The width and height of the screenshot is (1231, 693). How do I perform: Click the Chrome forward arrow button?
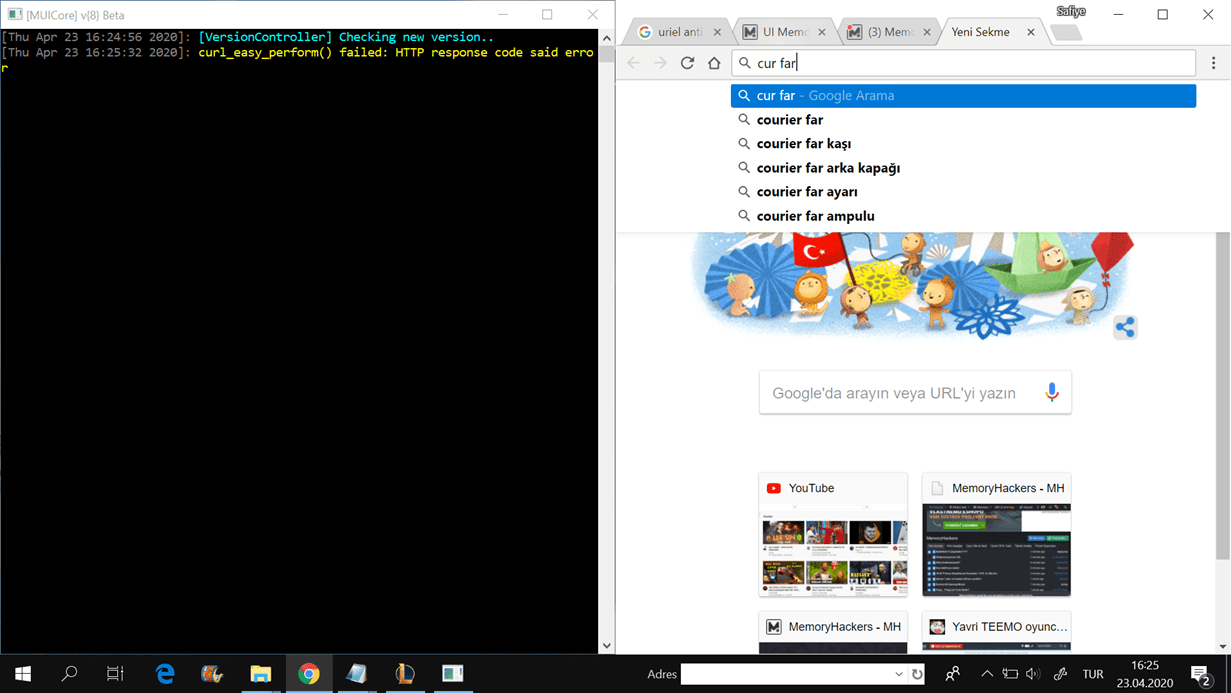[x=660, y=63]
